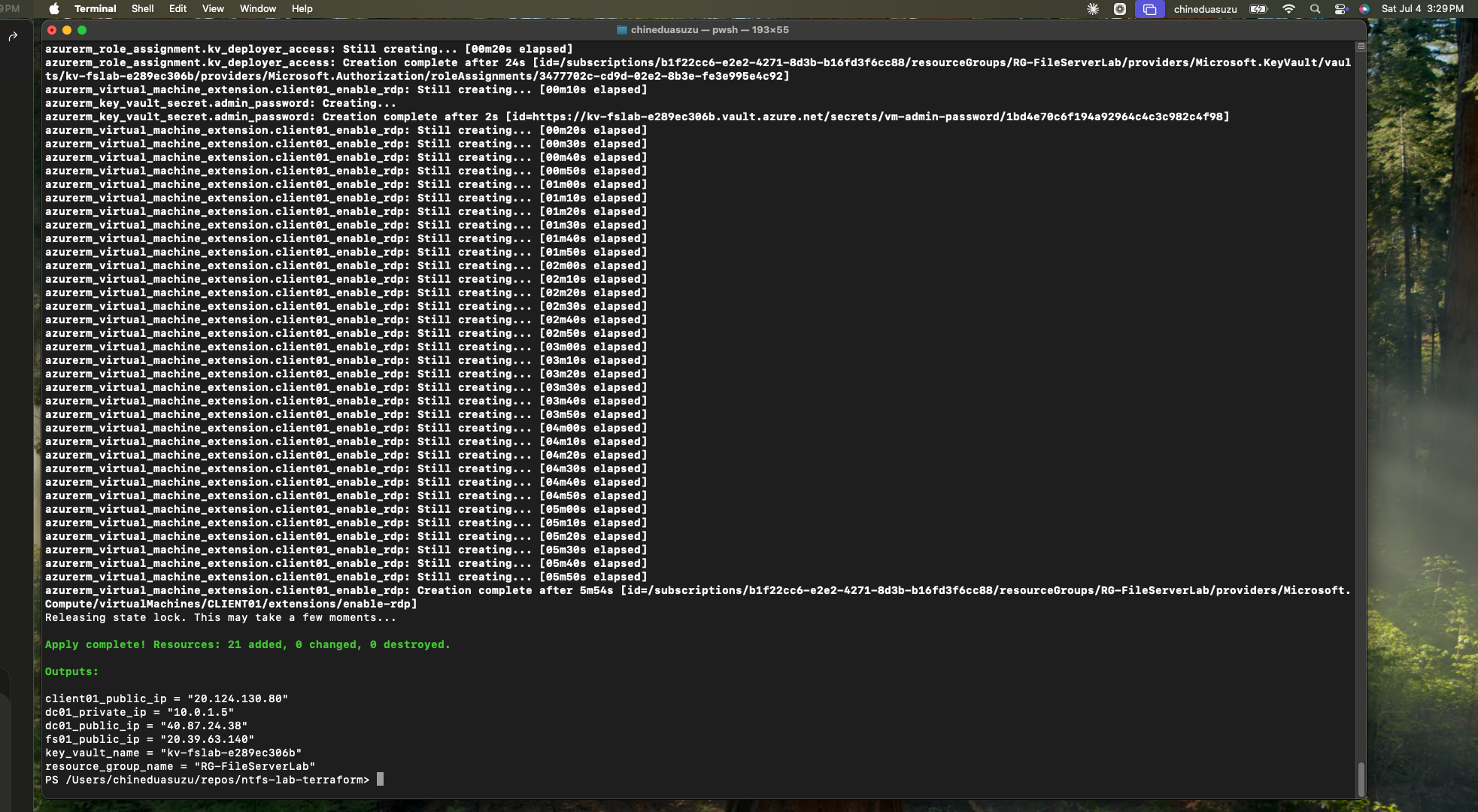Click the Releasing state lock line

click(x=220, y=617)
